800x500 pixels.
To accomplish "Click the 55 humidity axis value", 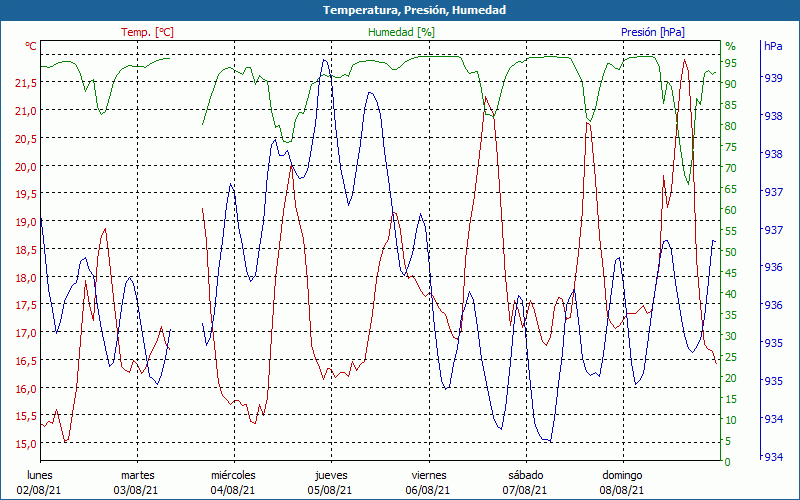I will (x=731, y=231).
